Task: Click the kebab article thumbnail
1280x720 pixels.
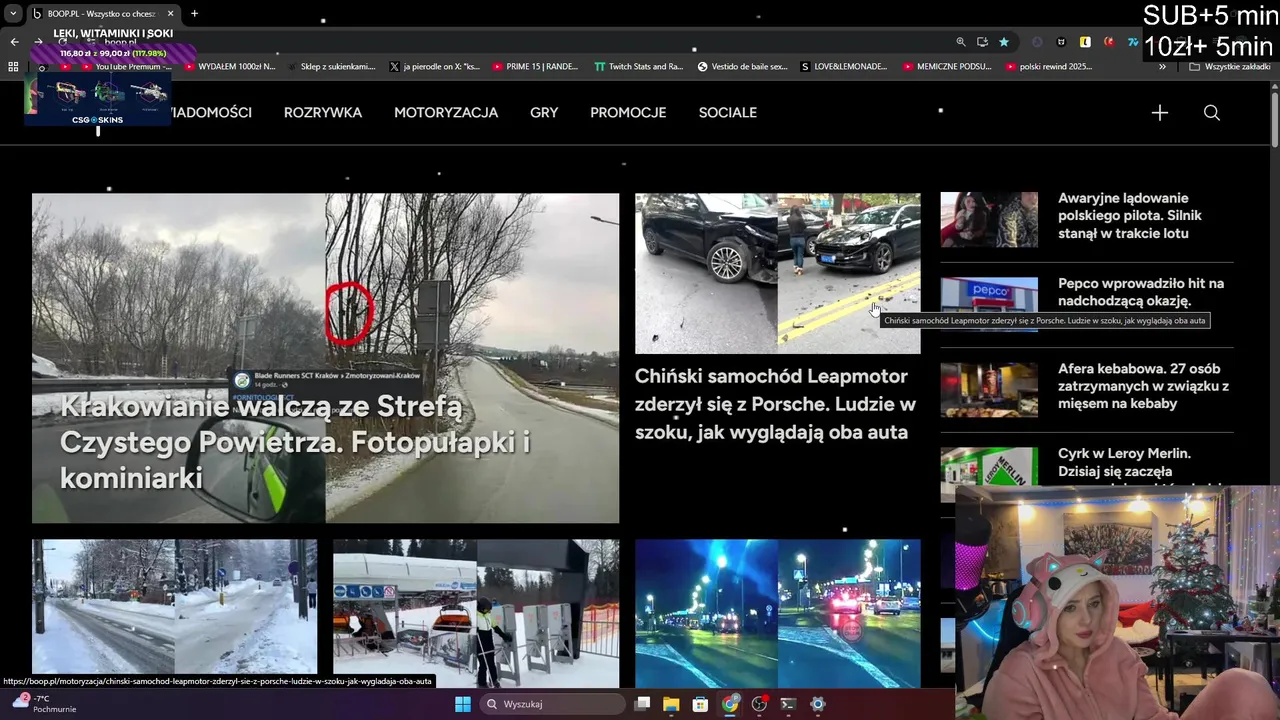Action: (989, 390)
